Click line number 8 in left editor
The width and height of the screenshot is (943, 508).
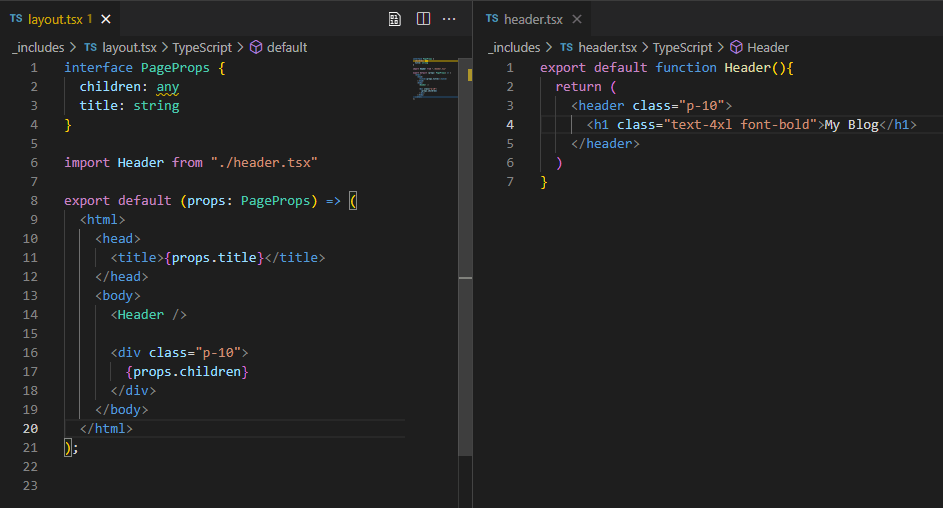pos(34,200)
